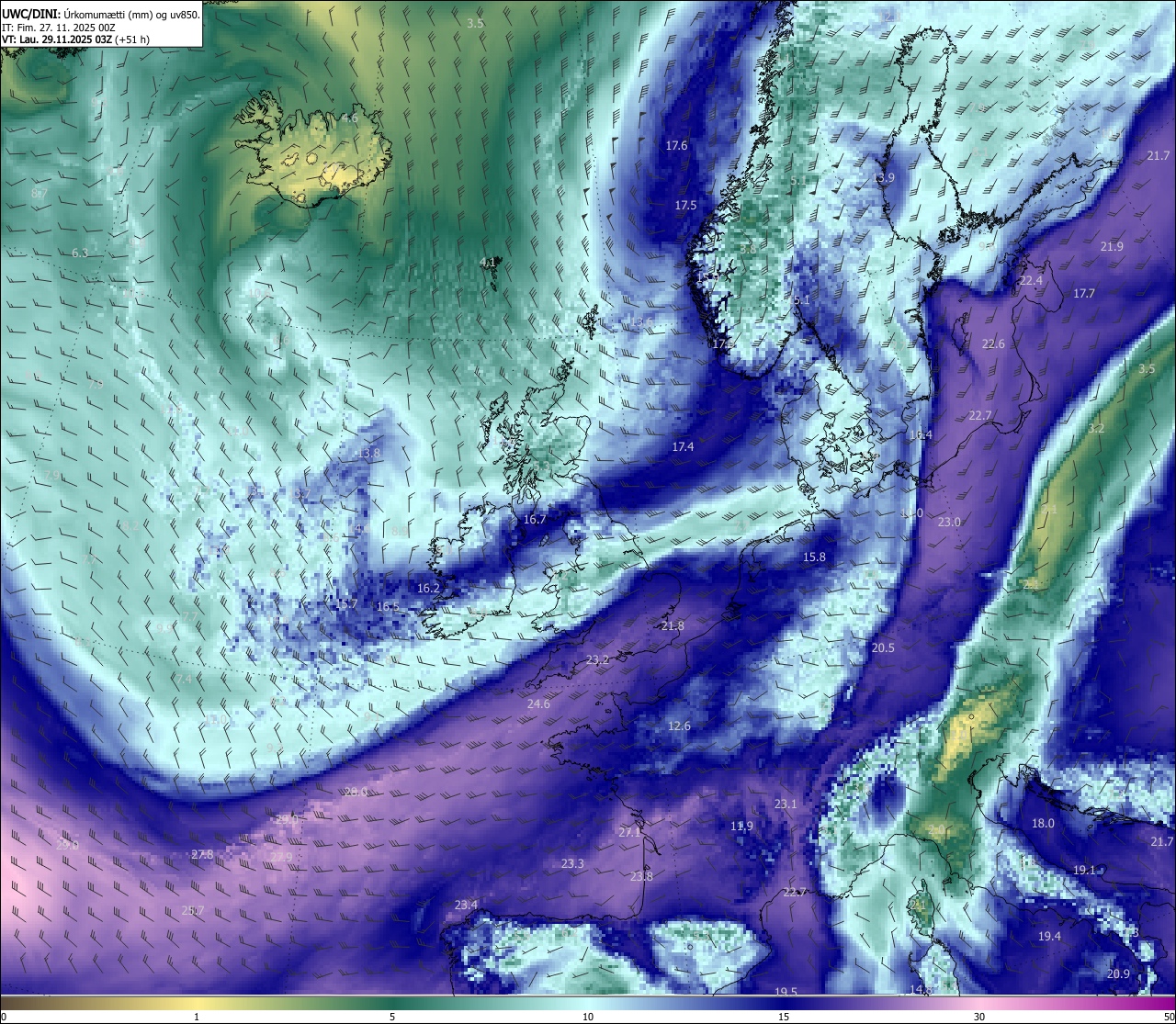Click the 25.7 value on the map

193,910
